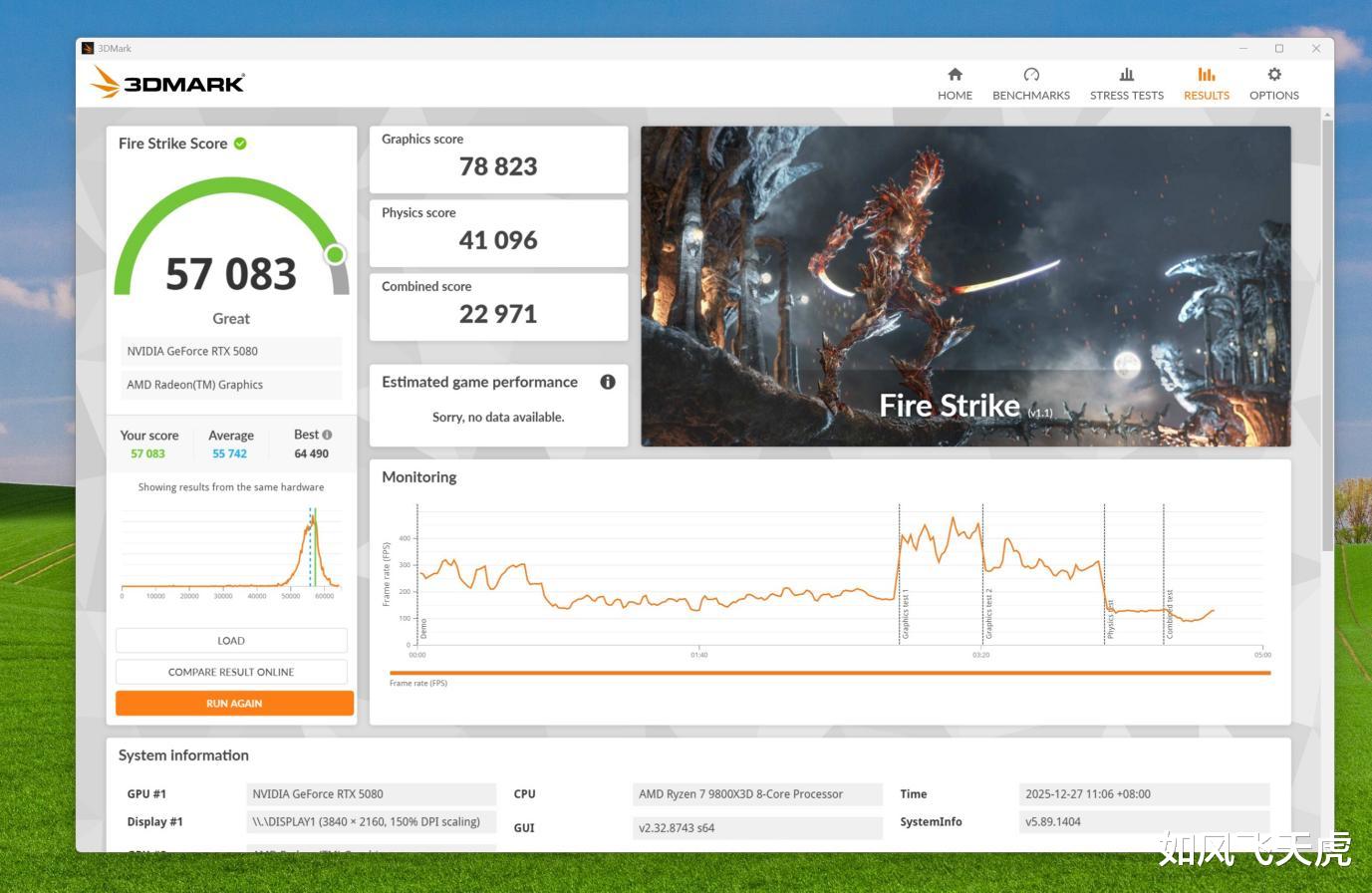Open the Results bar chart icon

click(1207, 75)
